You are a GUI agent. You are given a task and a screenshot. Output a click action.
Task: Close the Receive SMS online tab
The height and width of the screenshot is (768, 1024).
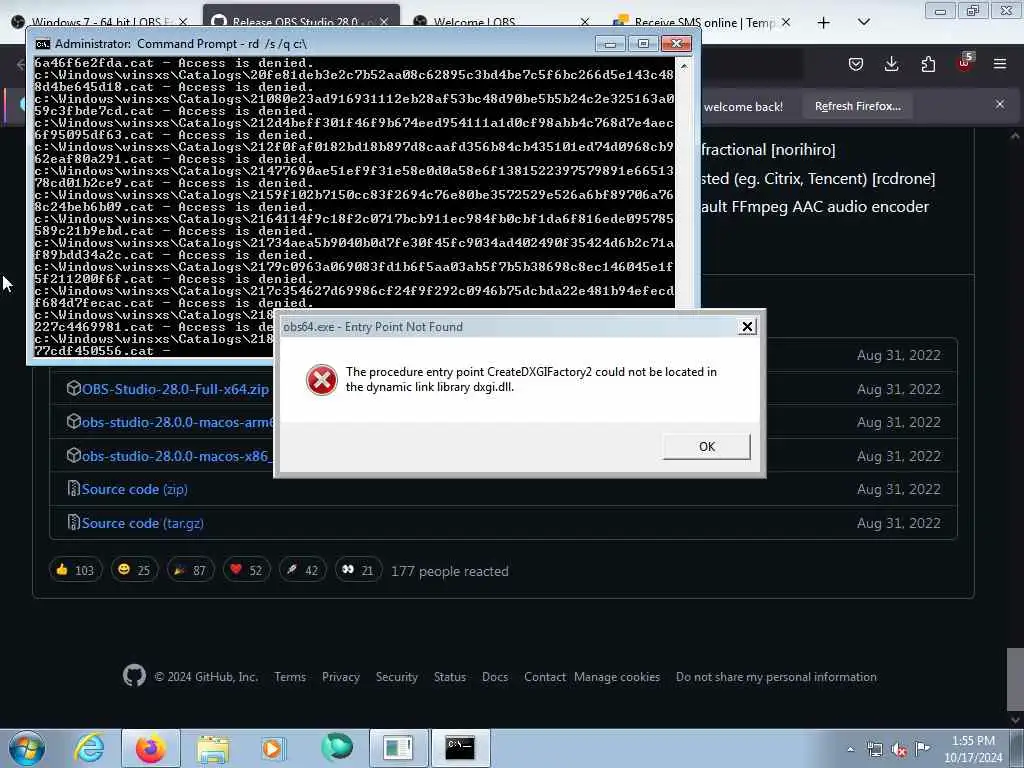coord(786,22)
